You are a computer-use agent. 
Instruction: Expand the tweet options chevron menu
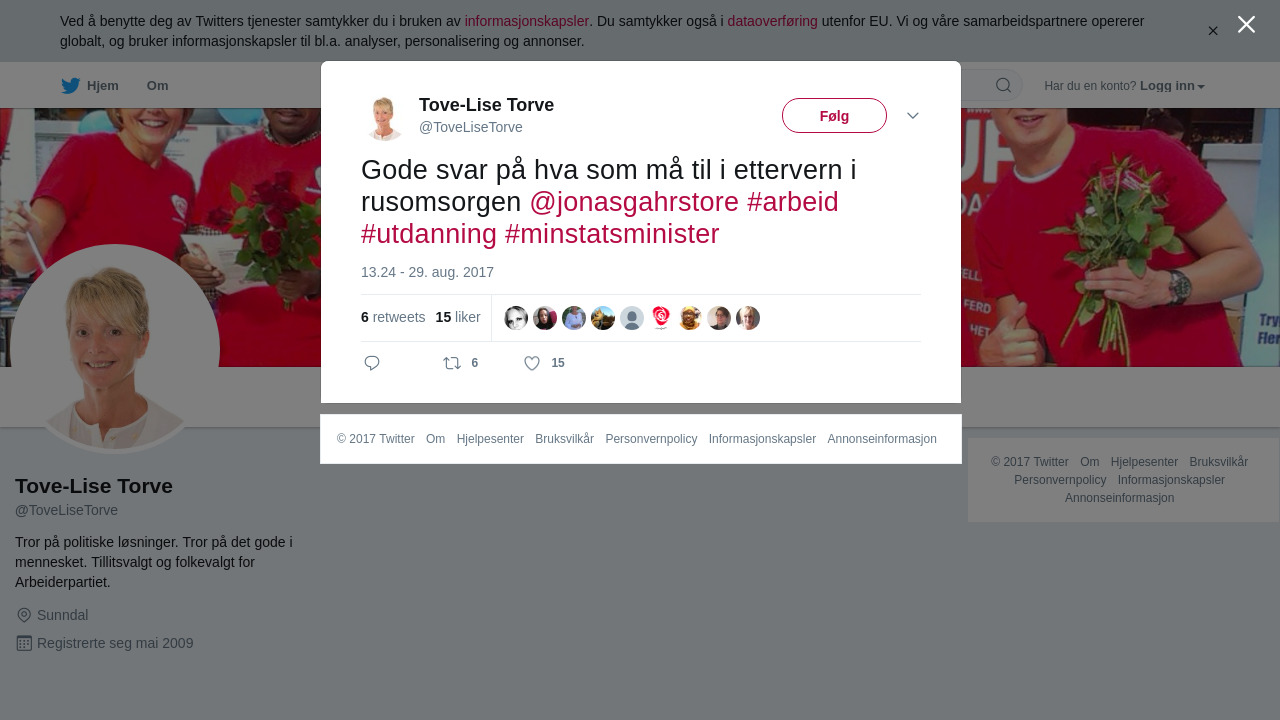913,116
